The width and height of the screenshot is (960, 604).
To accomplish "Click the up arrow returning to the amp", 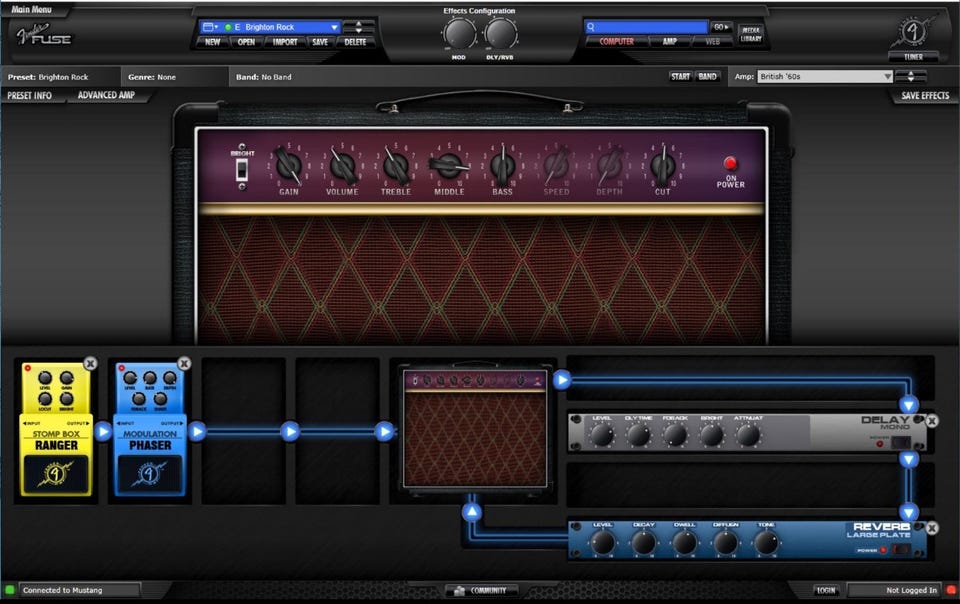I will [472, 512].
